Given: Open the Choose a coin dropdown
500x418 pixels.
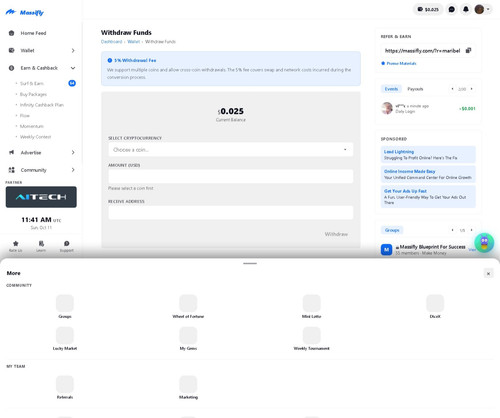Looking at the screenshot, I should coord(230,150).
